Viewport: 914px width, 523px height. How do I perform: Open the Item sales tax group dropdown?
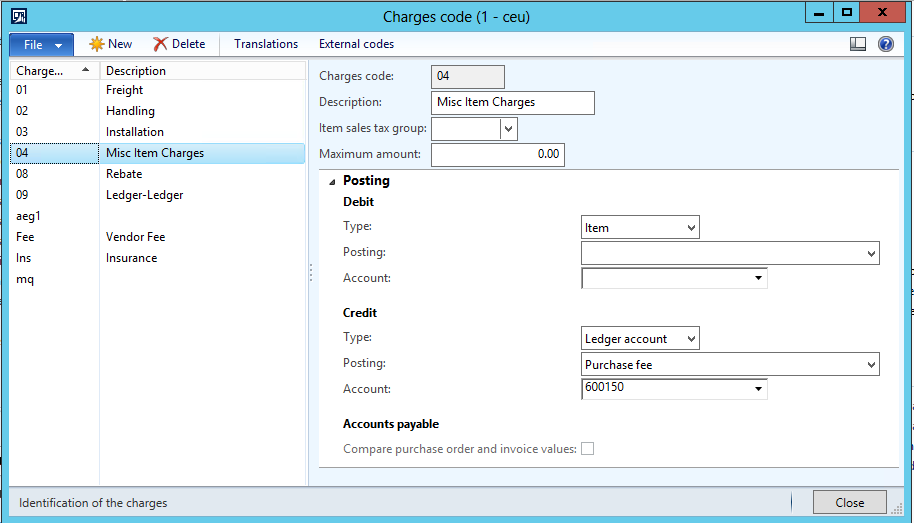pyautogui.click(x=508, y=129)
